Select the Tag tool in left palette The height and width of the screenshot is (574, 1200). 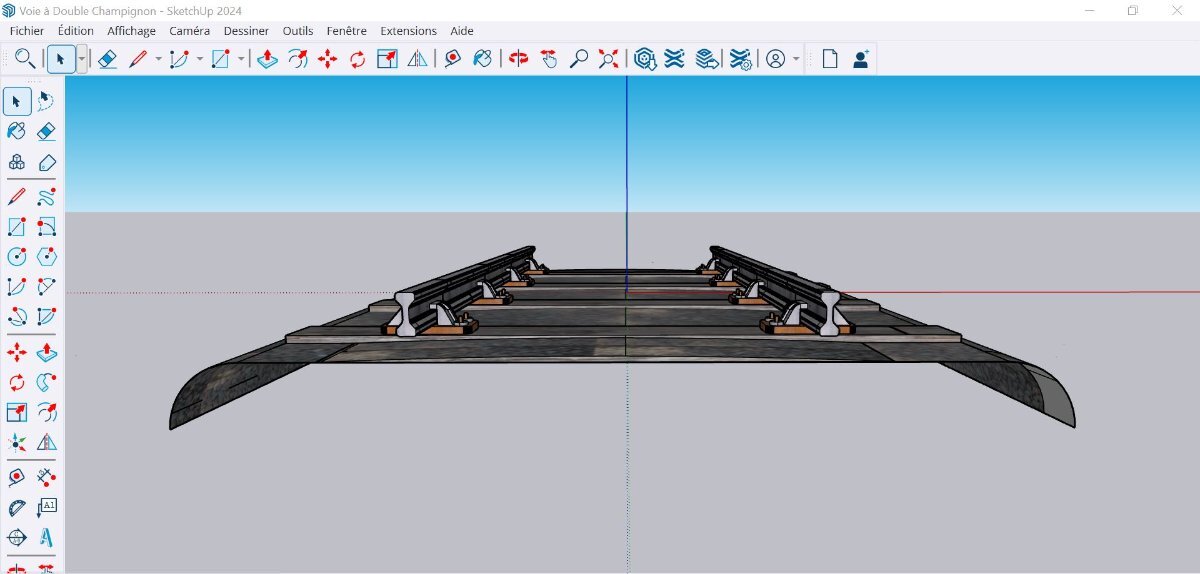[46, 163]
